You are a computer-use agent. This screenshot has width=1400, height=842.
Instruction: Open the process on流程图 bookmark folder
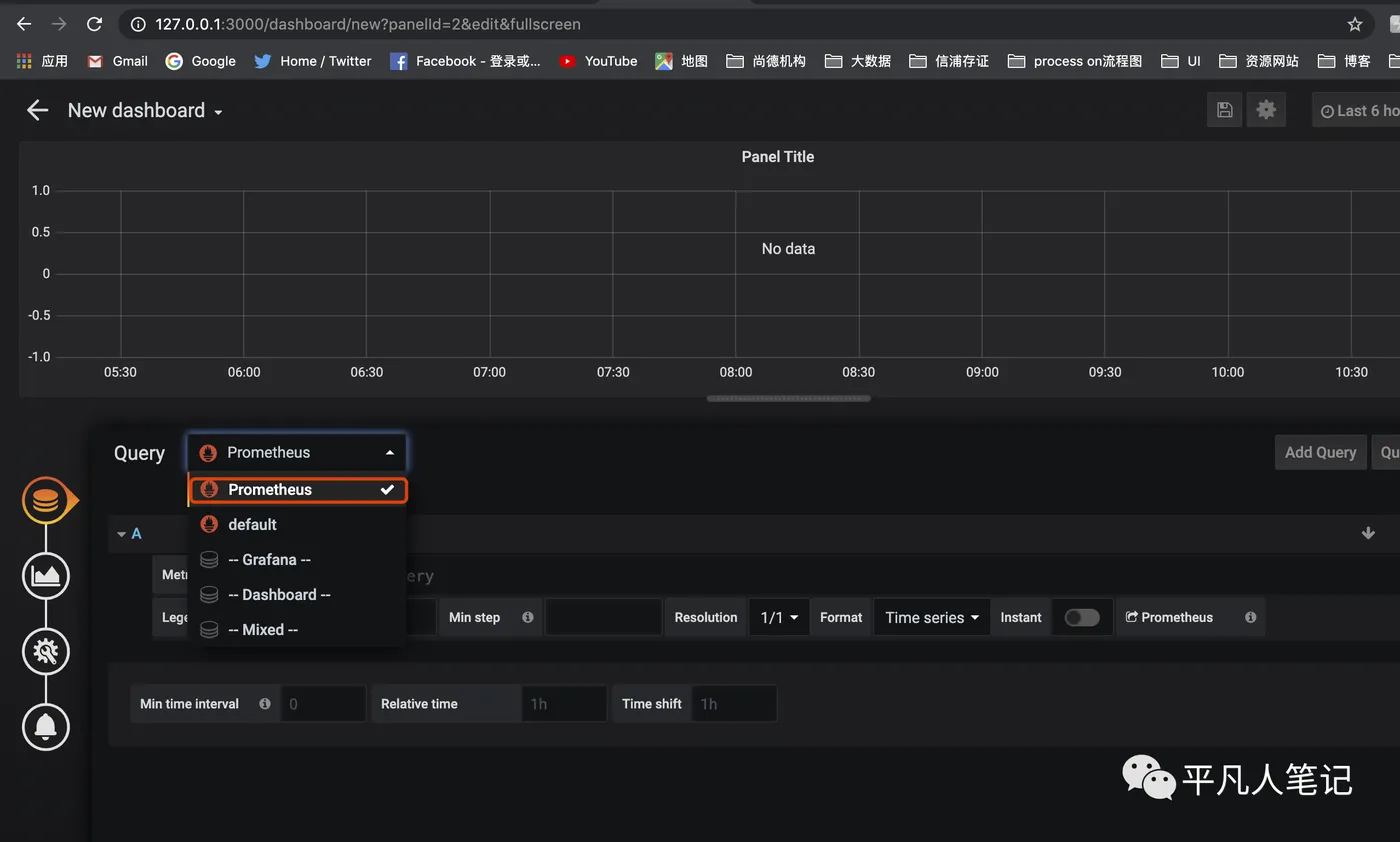point(1075,61)
